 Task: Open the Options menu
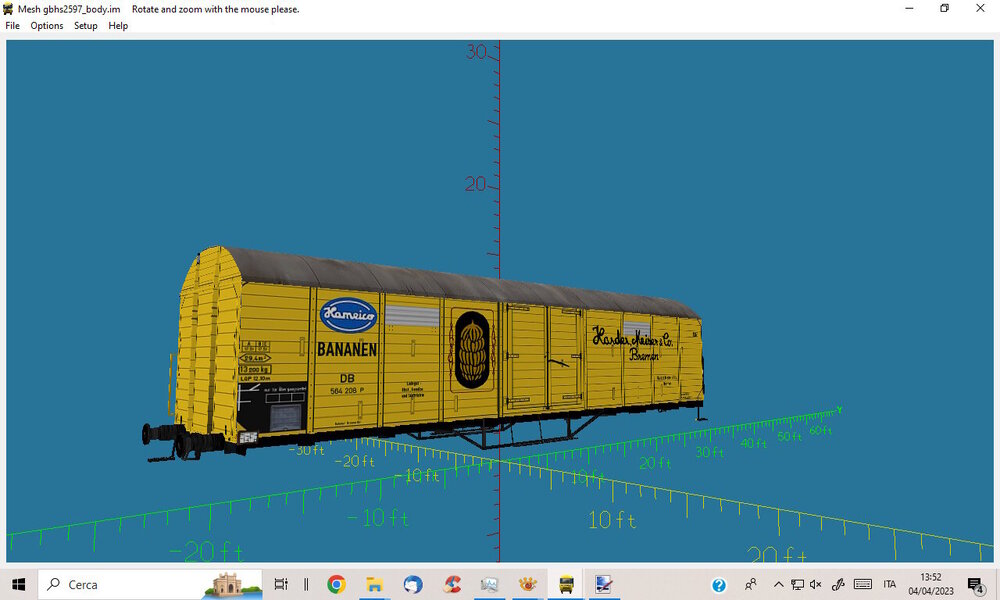(x=47, y=26)
